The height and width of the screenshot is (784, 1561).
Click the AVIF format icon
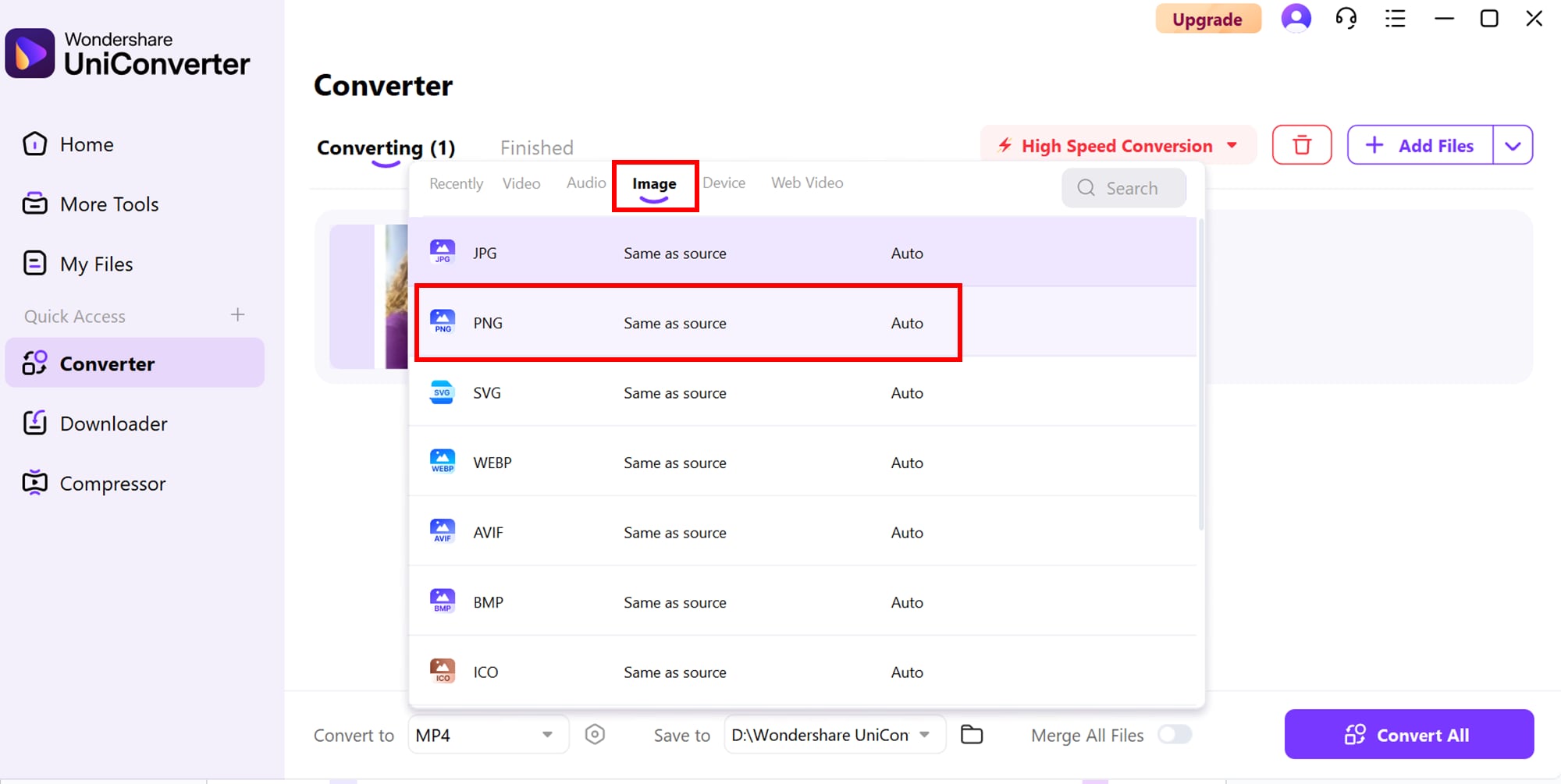tap(443, 531)
